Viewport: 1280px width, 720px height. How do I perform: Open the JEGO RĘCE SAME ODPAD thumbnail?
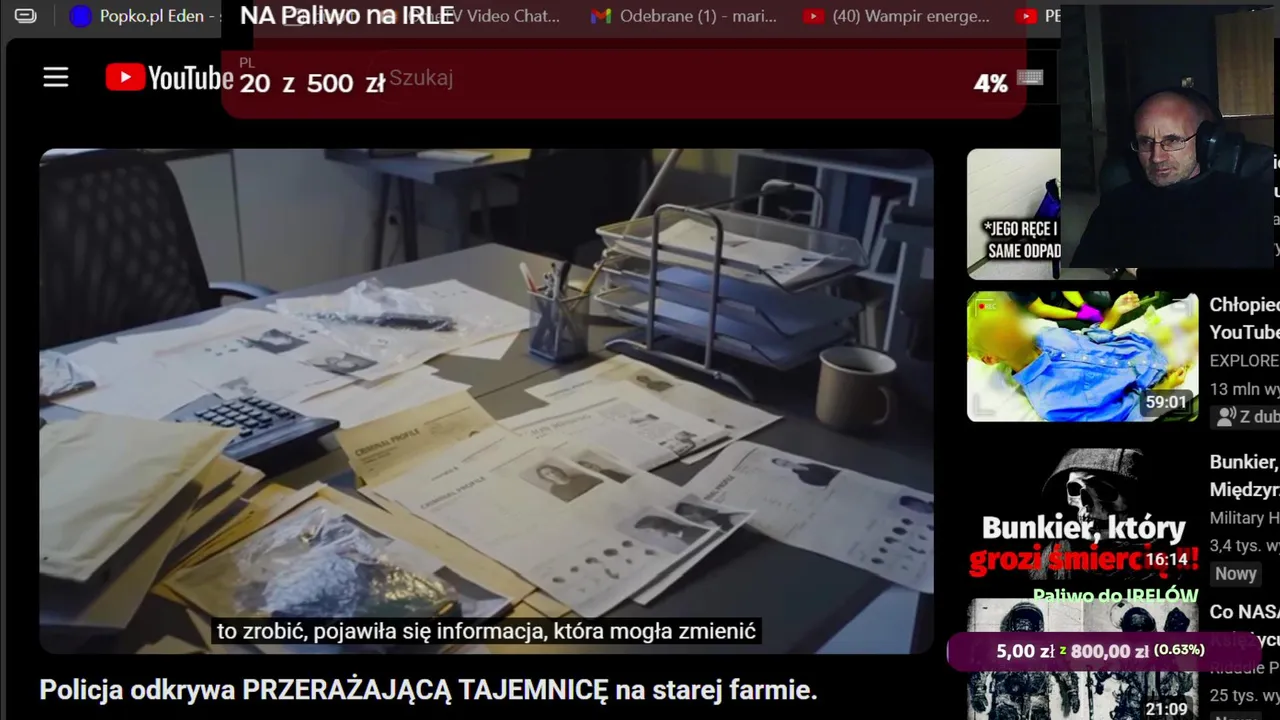[1014, 213]
